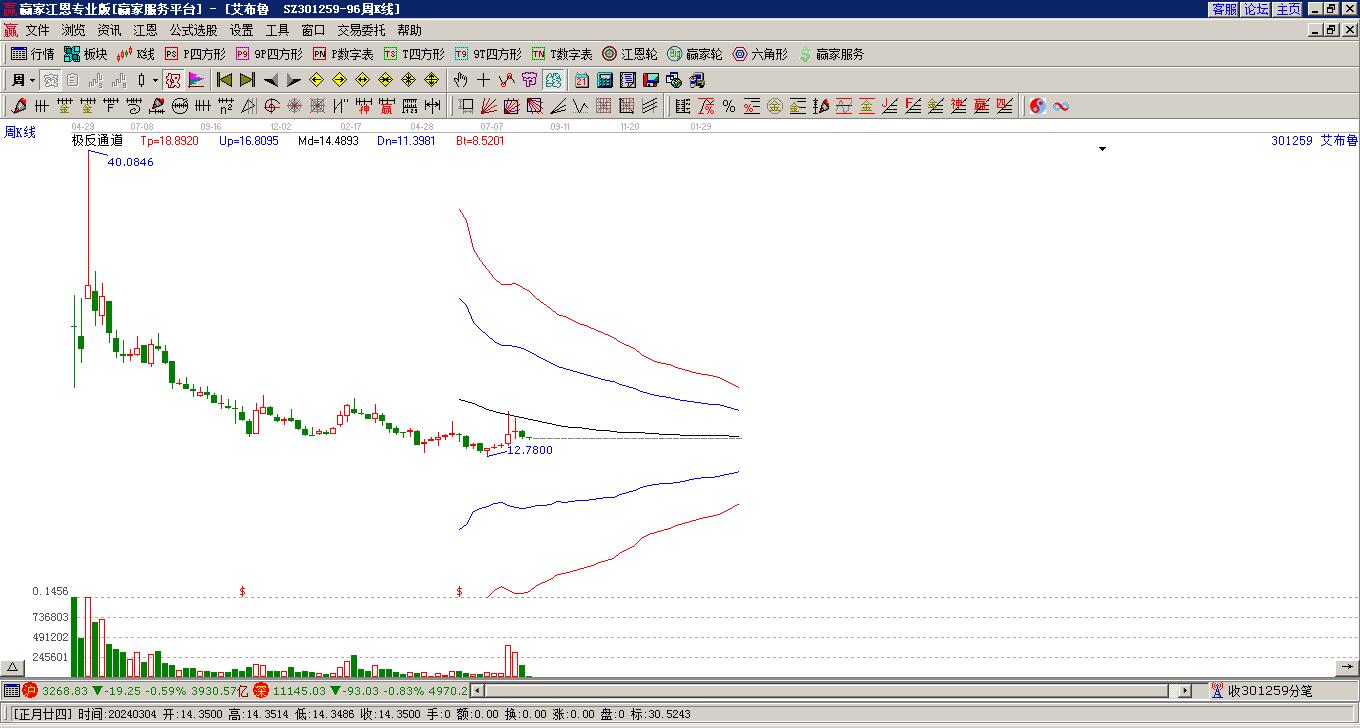Click the percent sign tool icon

coord(729,106)
